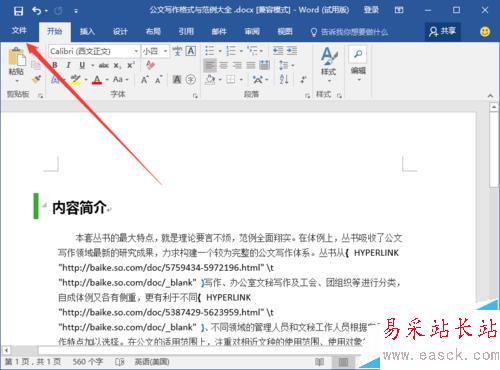Switch to the 设计 (Design) tab
Viewport: 500px width, 370px height.
coord(120,32)
